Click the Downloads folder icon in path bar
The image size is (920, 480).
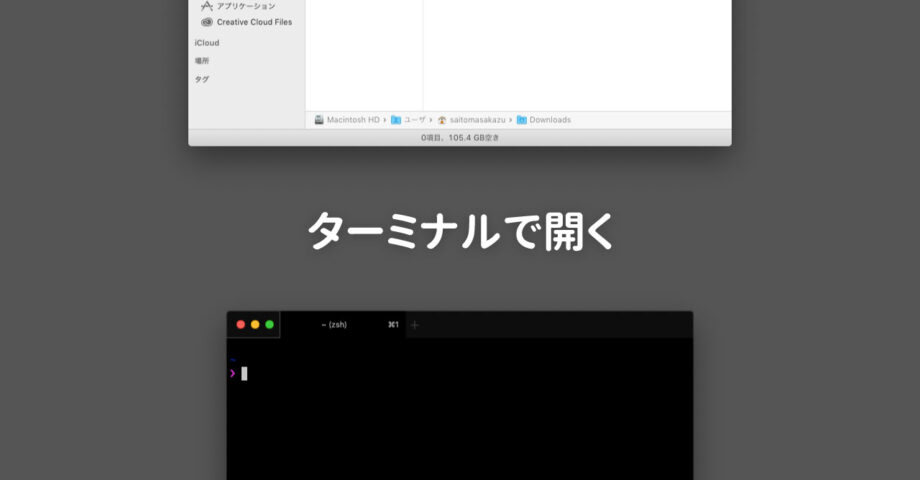522,120
